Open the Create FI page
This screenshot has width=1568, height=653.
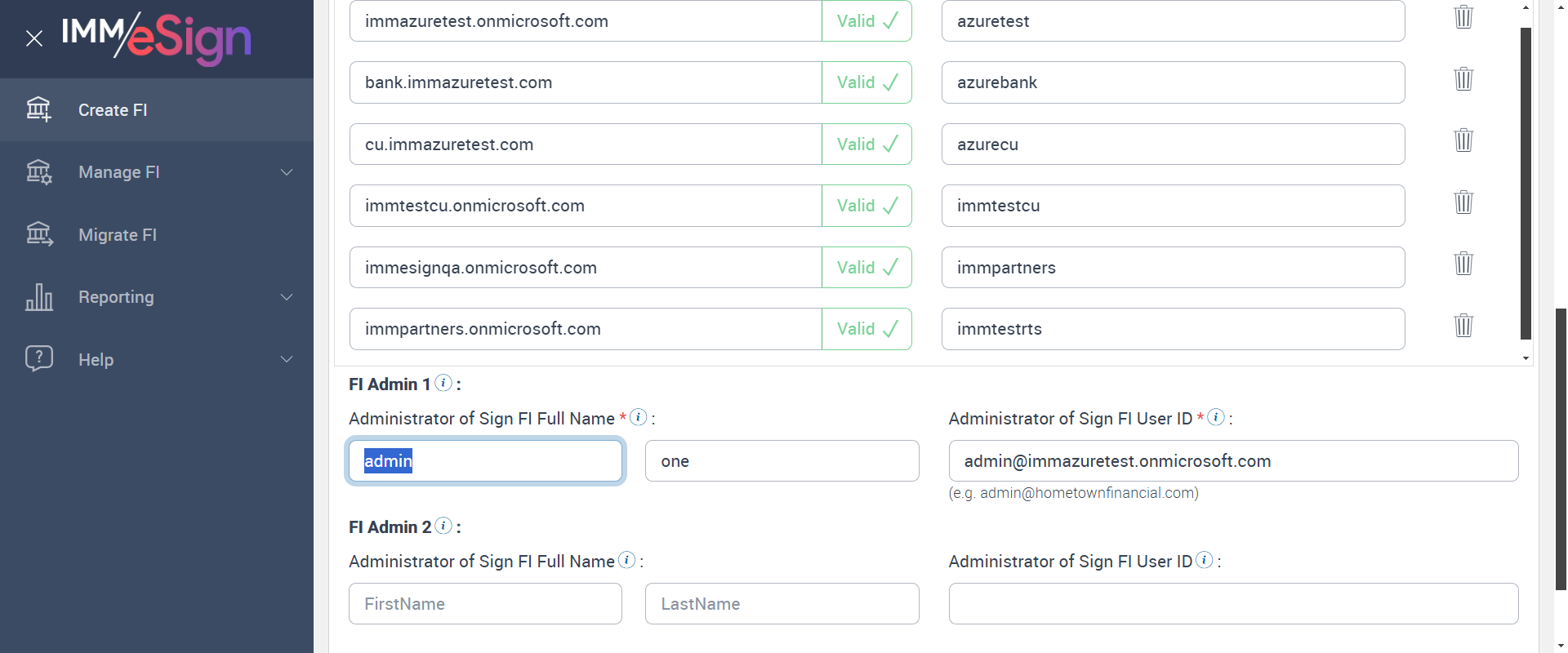[x=113, y=110]
